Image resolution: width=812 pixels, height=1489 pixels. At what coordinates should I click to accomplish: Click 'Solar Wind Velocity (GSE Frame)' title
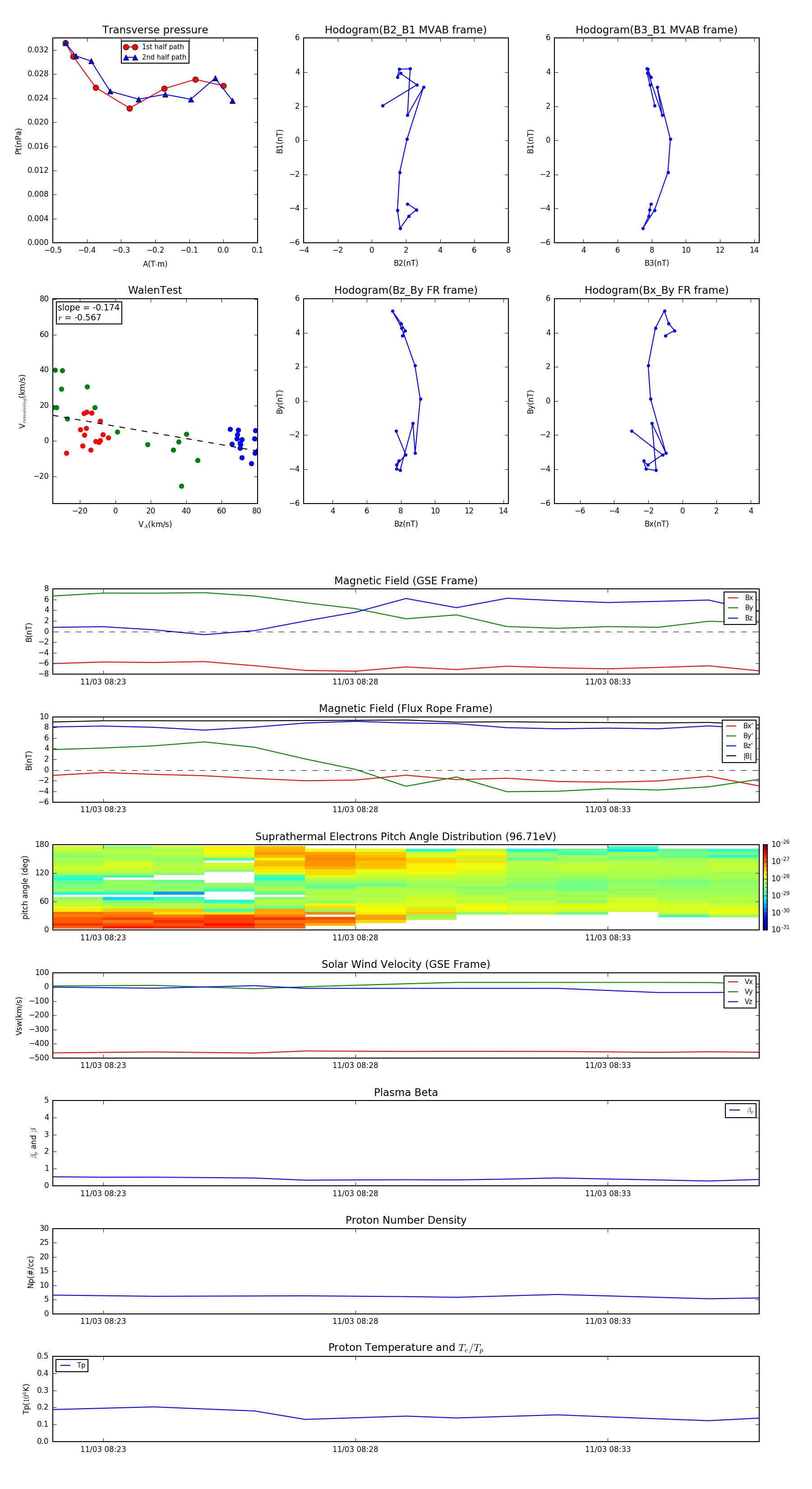406,964
